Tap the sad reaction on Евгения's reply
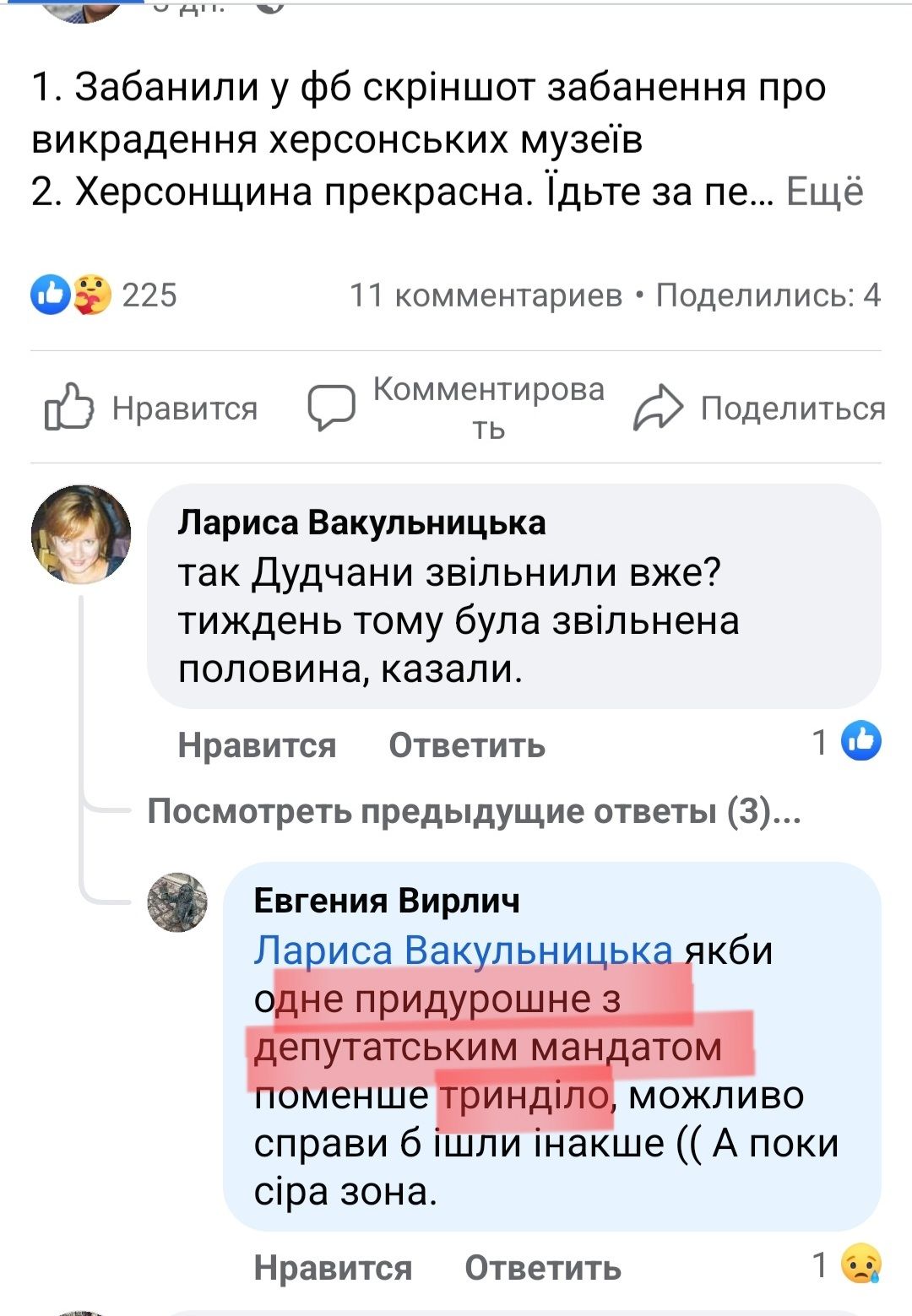912x1316 pixels. pos(861,1265)
